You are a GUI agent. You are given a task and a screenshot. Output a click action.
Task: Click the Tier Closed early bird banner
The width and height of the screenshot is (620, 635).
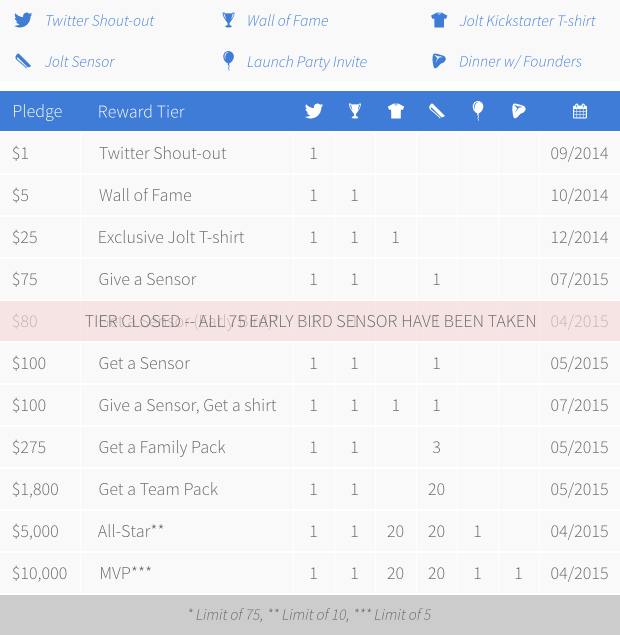point(310,321)
